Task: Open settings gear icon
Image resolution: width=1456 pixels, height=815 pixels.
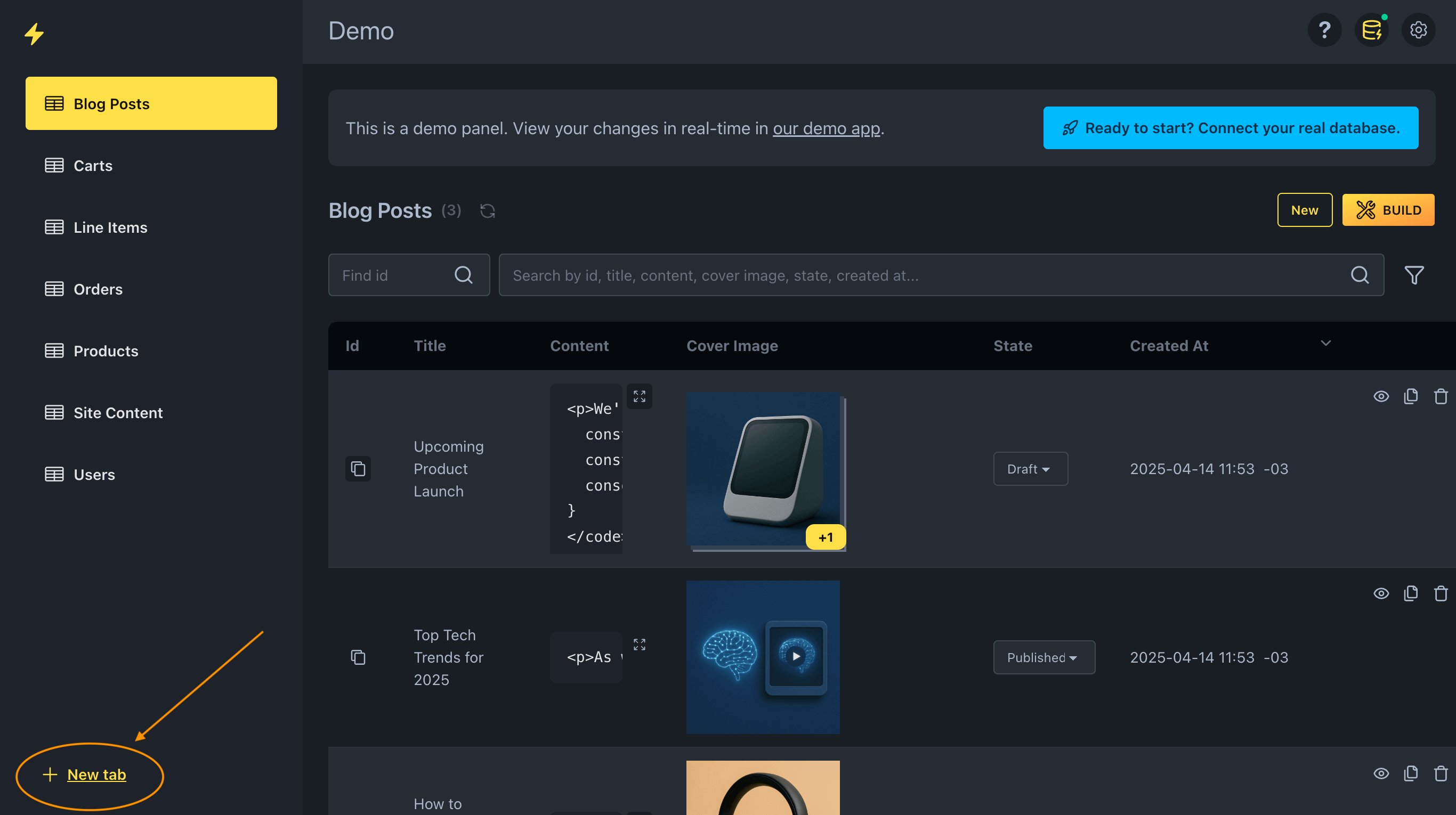Action: point(1418,30)
